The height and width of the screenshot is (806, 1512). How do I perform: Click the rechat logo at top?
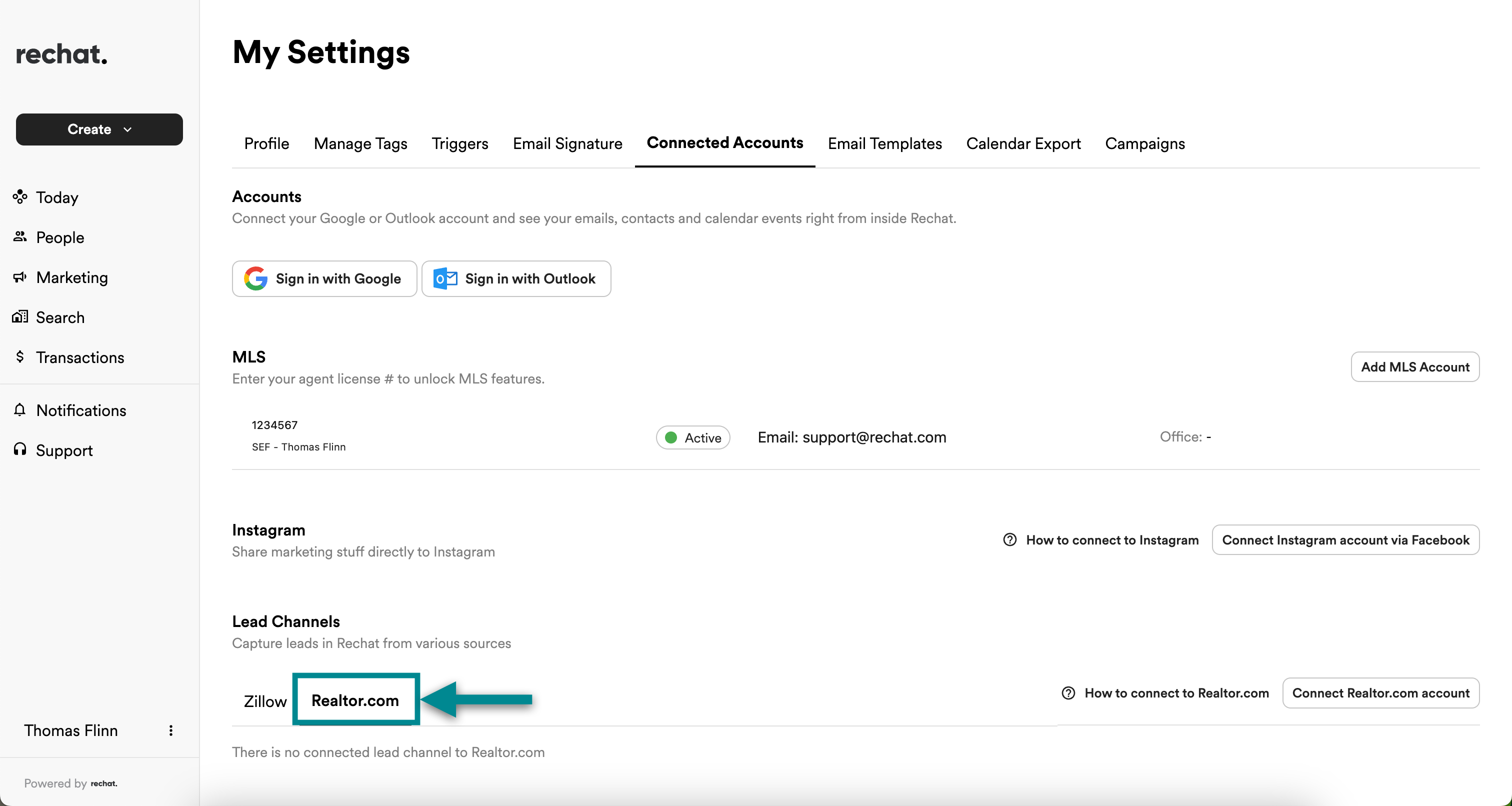click(61, 54)
